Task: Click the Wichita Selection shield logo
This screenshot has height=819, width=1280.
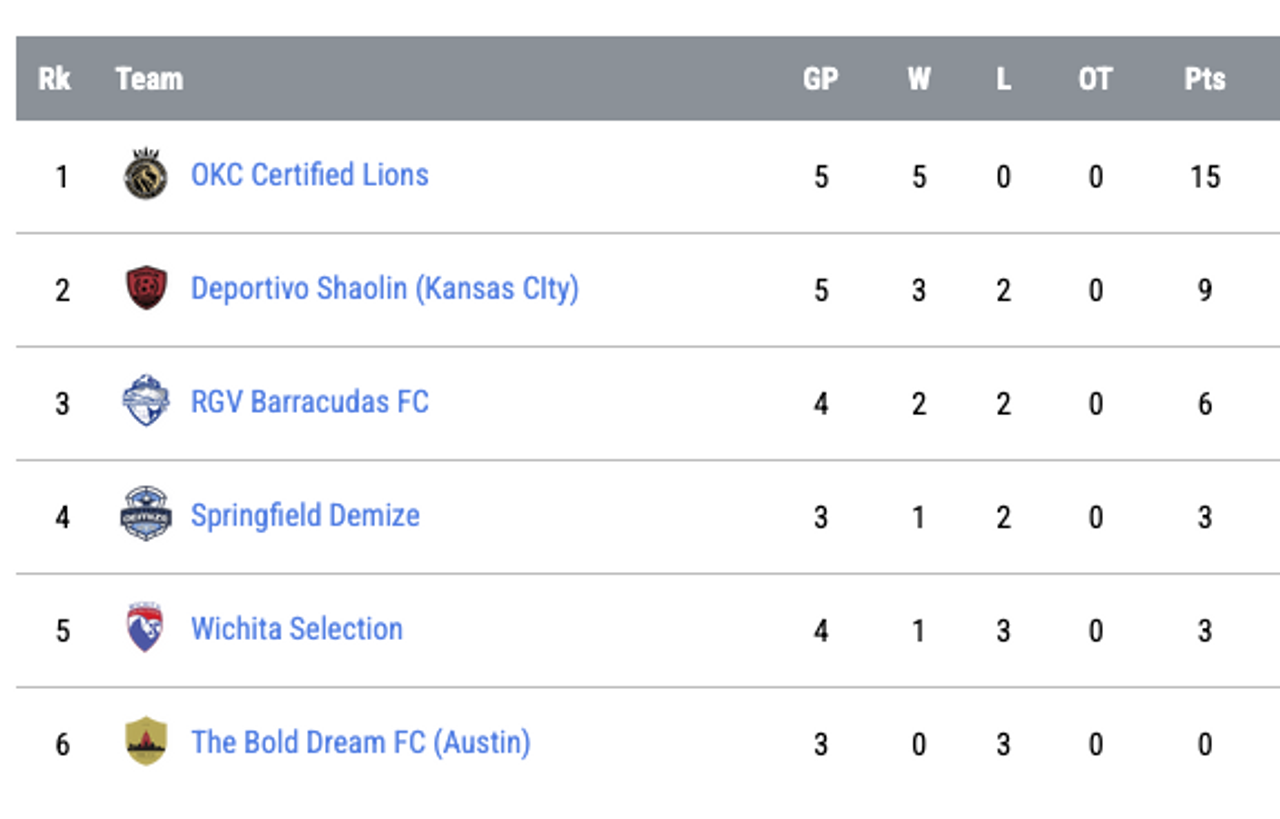Action: 145,628
